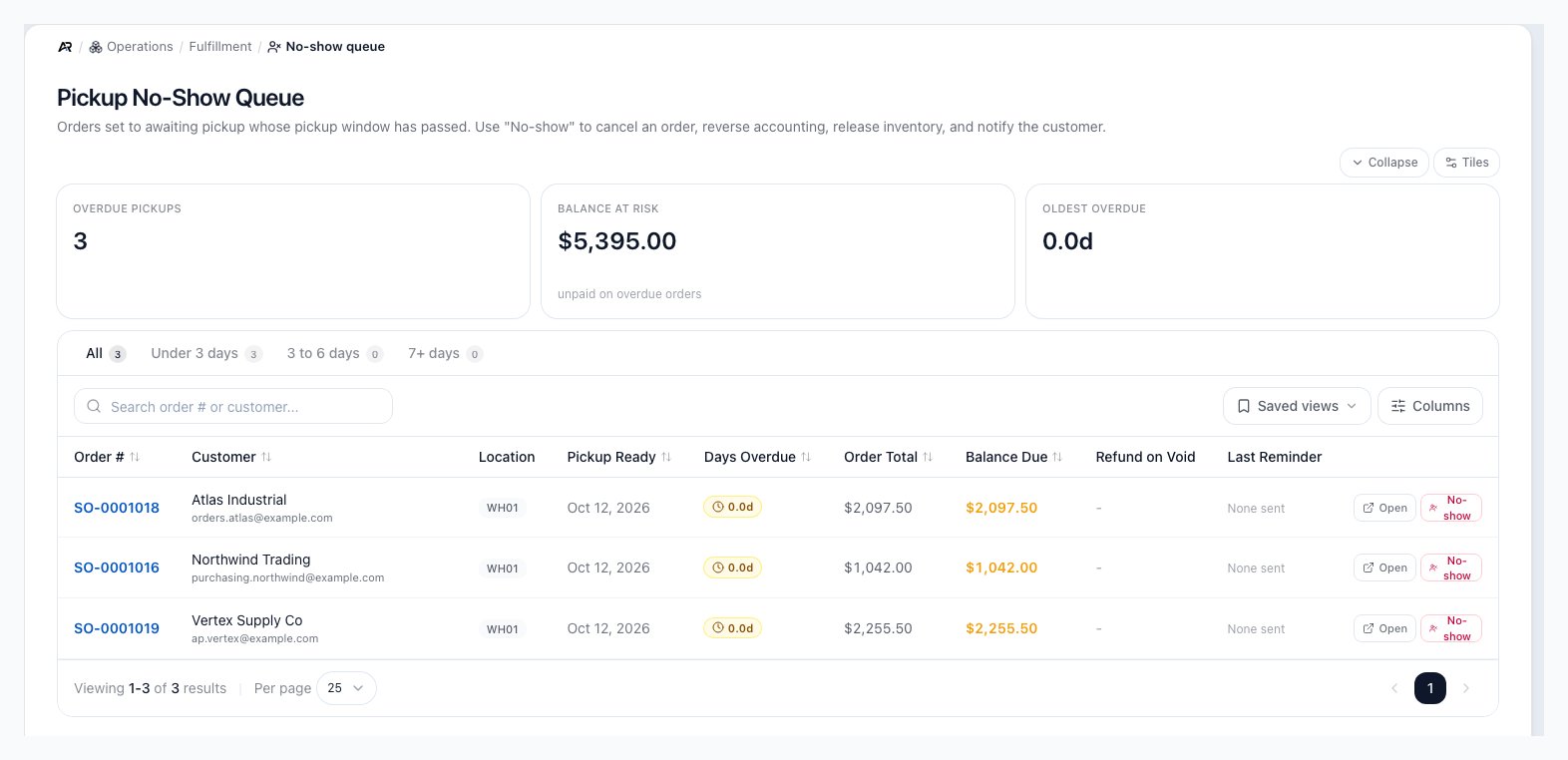Click orders.atlas@example.com email text
The image size is (1568, 760).
(x=262, y=519)
